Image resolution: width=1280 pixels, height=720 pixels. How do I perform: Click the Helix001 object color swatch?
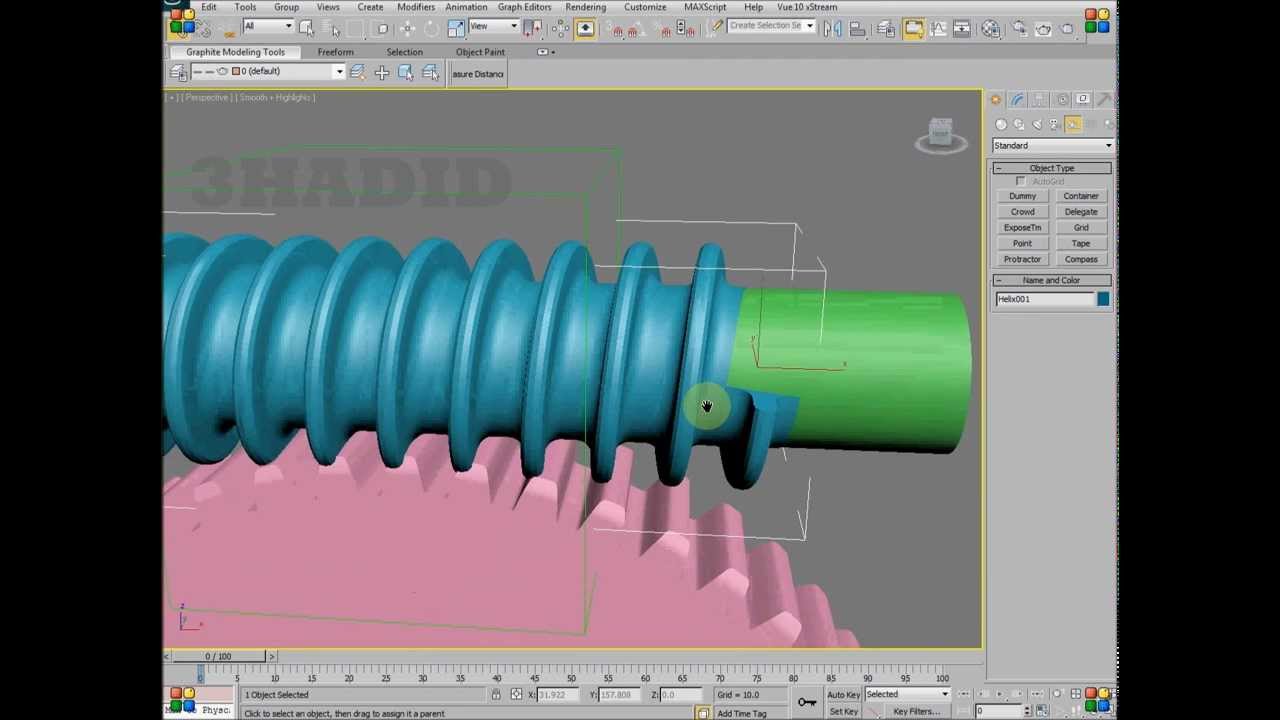pyautogui.click(x=1103, y=299)
